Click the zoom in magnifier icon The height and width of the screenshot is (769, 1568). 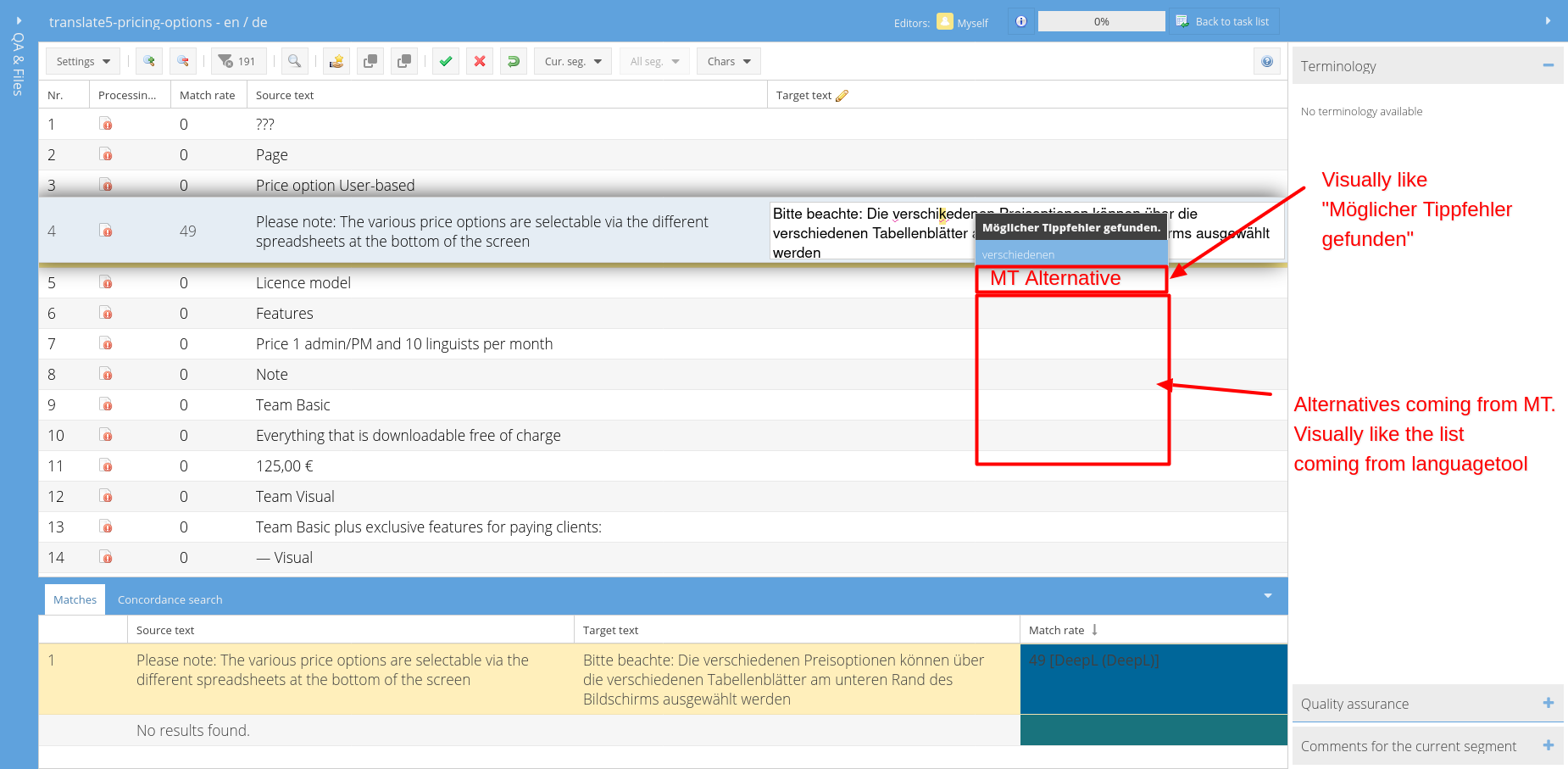click(x=149, y=61)
